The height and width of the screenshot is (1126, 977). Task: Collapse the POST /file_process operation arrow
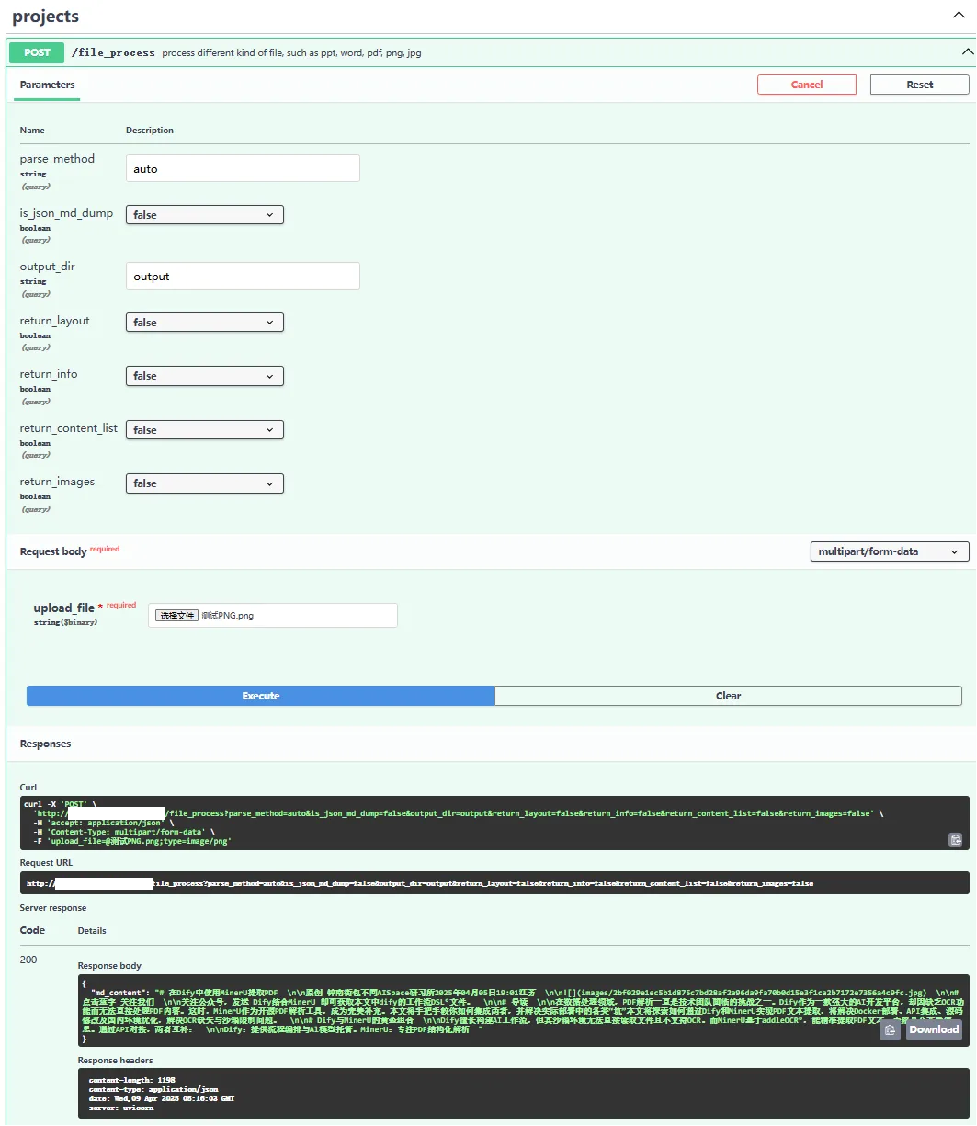pos(966,52)
